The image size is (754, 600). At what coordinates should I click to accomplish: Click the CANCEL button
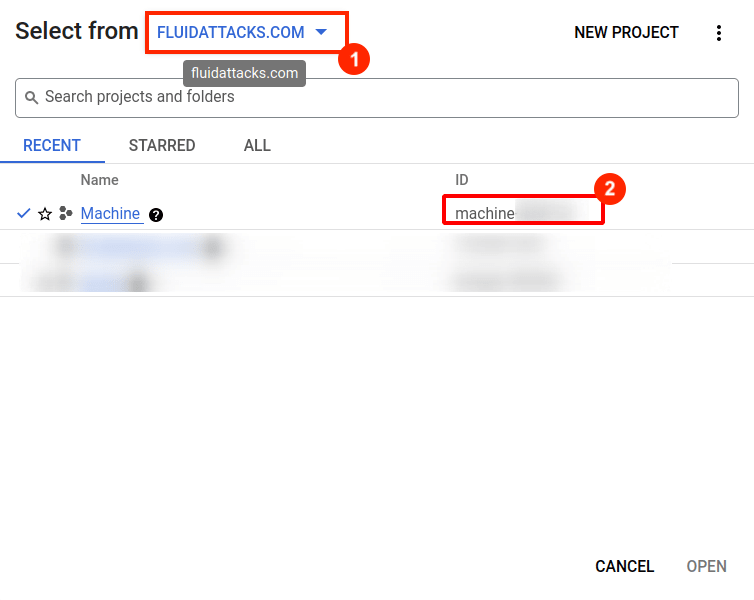625,566
